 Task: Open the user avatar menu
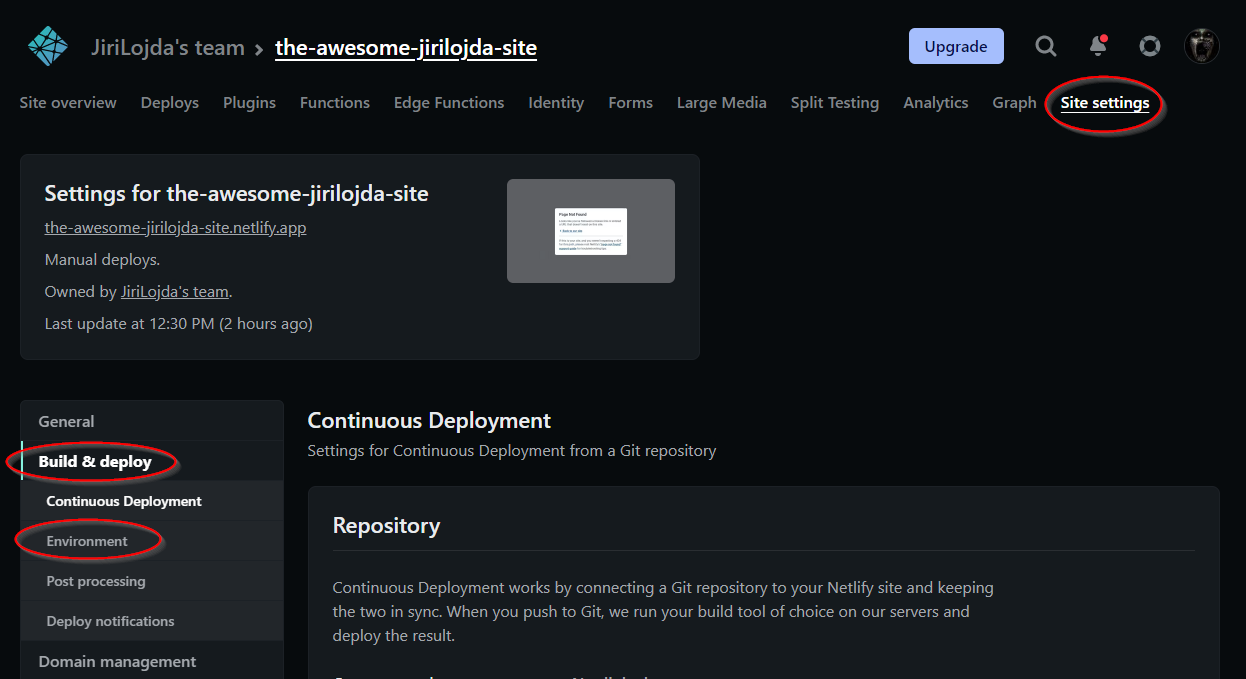pos(1202,46)
